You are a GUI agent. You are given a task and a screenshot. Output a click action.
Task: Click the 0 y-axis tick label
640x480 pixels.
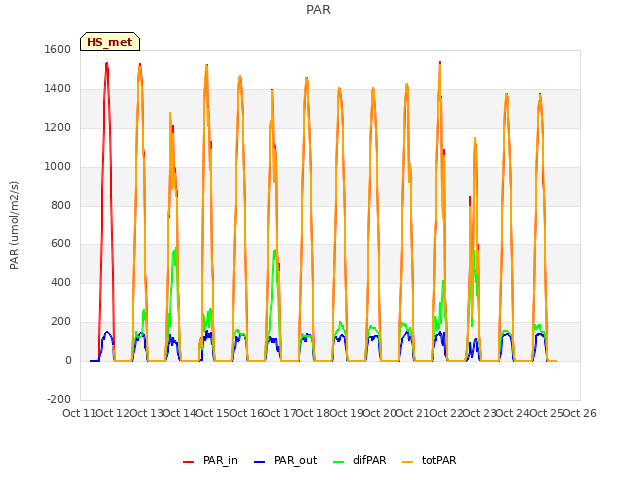point(68,360)
